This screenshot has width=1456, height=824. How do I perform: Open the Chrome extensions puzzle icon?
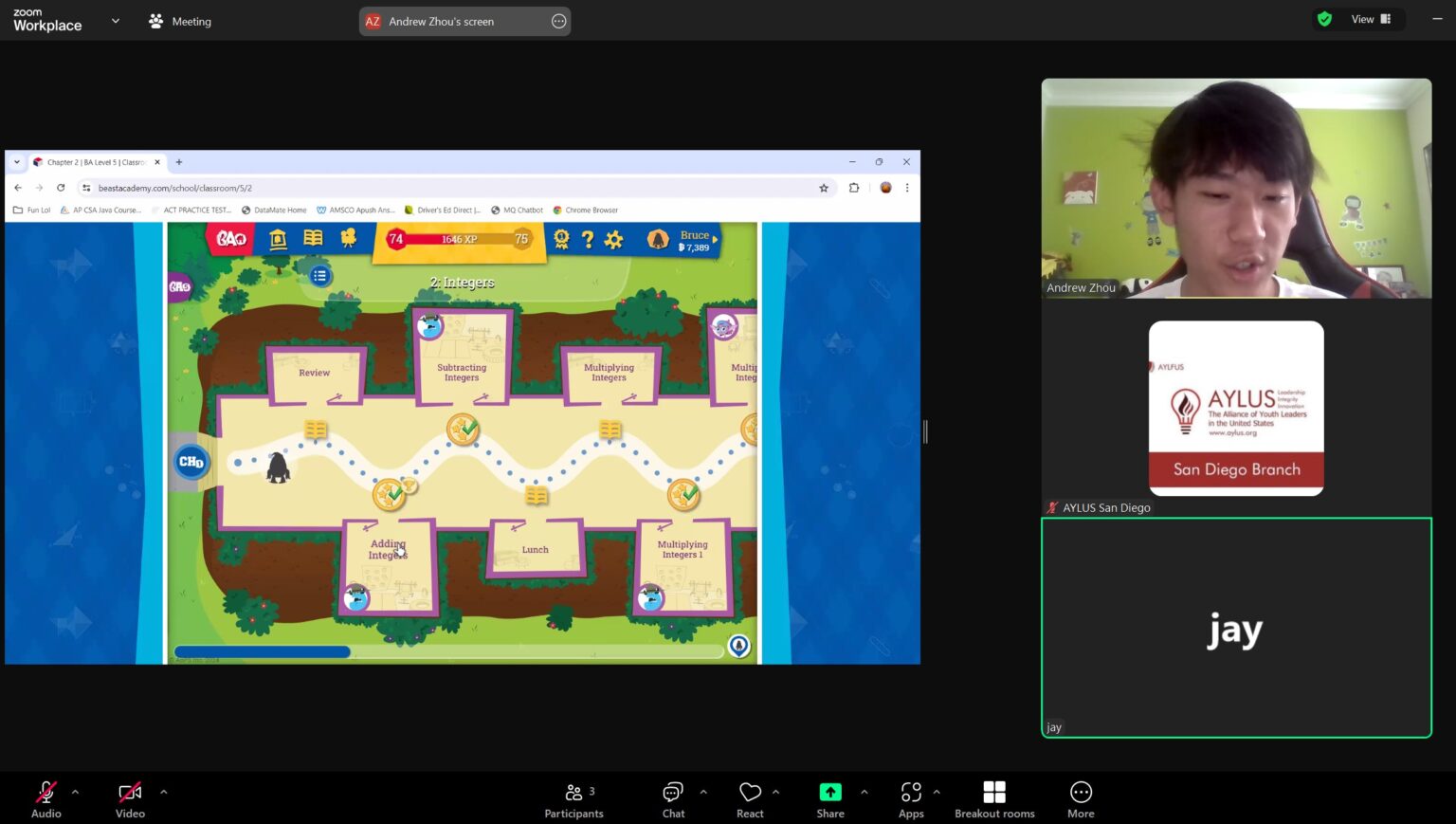[x=854, y=188]
